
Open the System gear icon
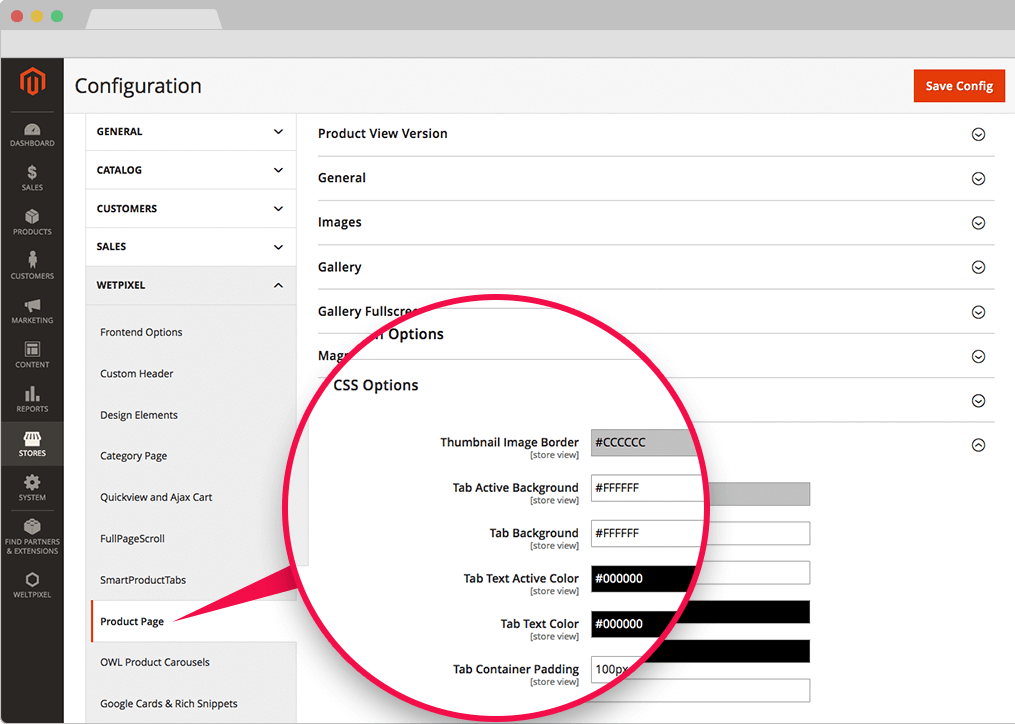click(32, 488)
